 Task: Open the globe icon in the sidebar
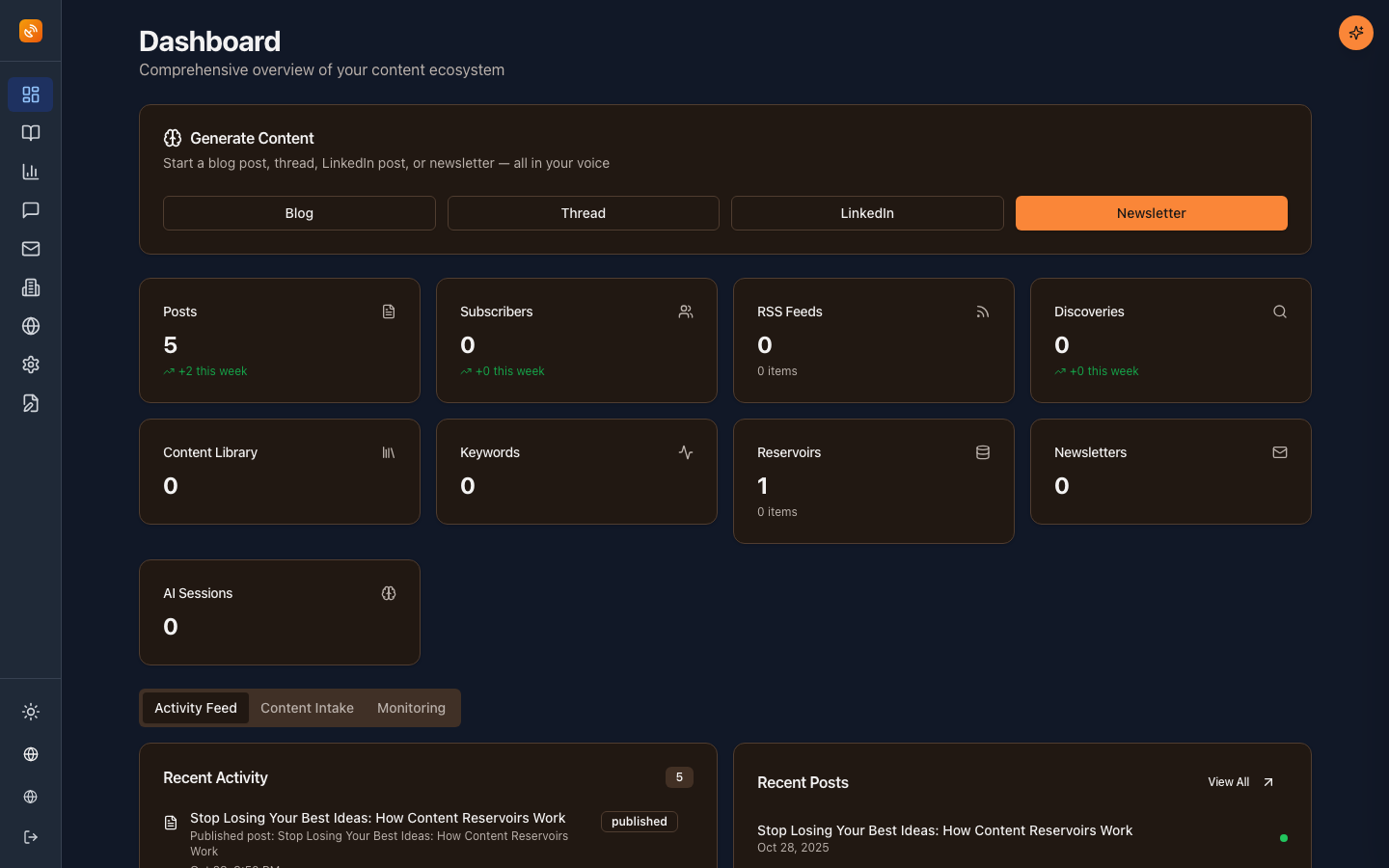[30, 326]
